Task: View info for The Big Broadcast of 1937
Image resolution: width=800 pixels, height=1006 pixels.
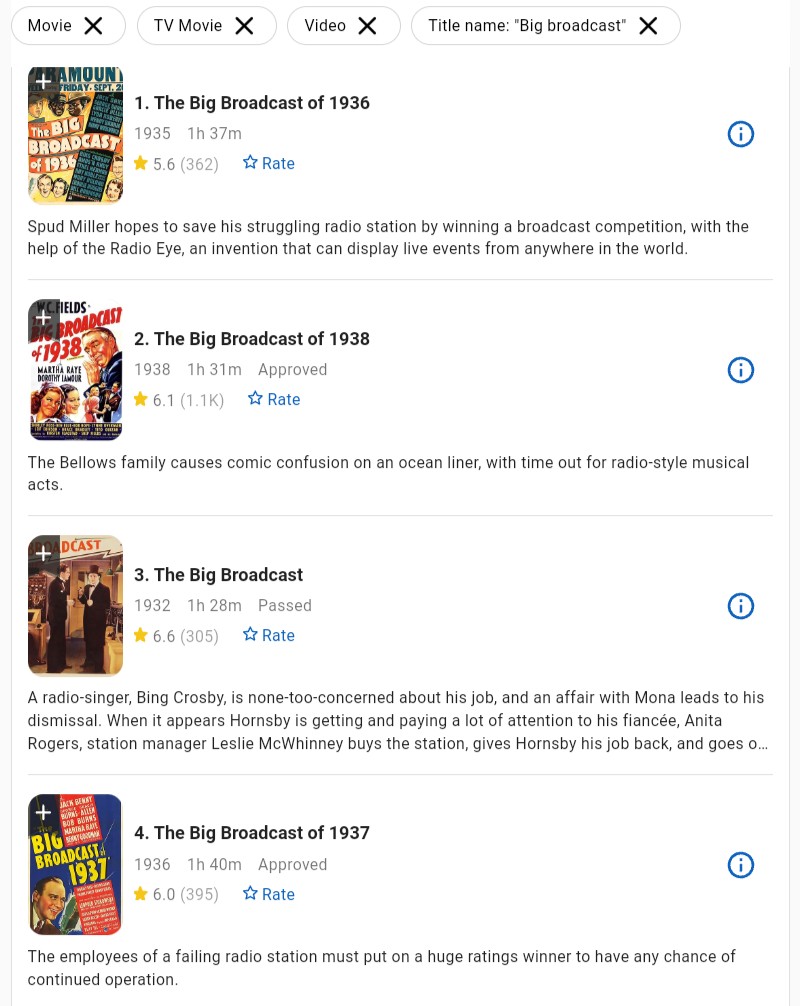Action: 740,865
